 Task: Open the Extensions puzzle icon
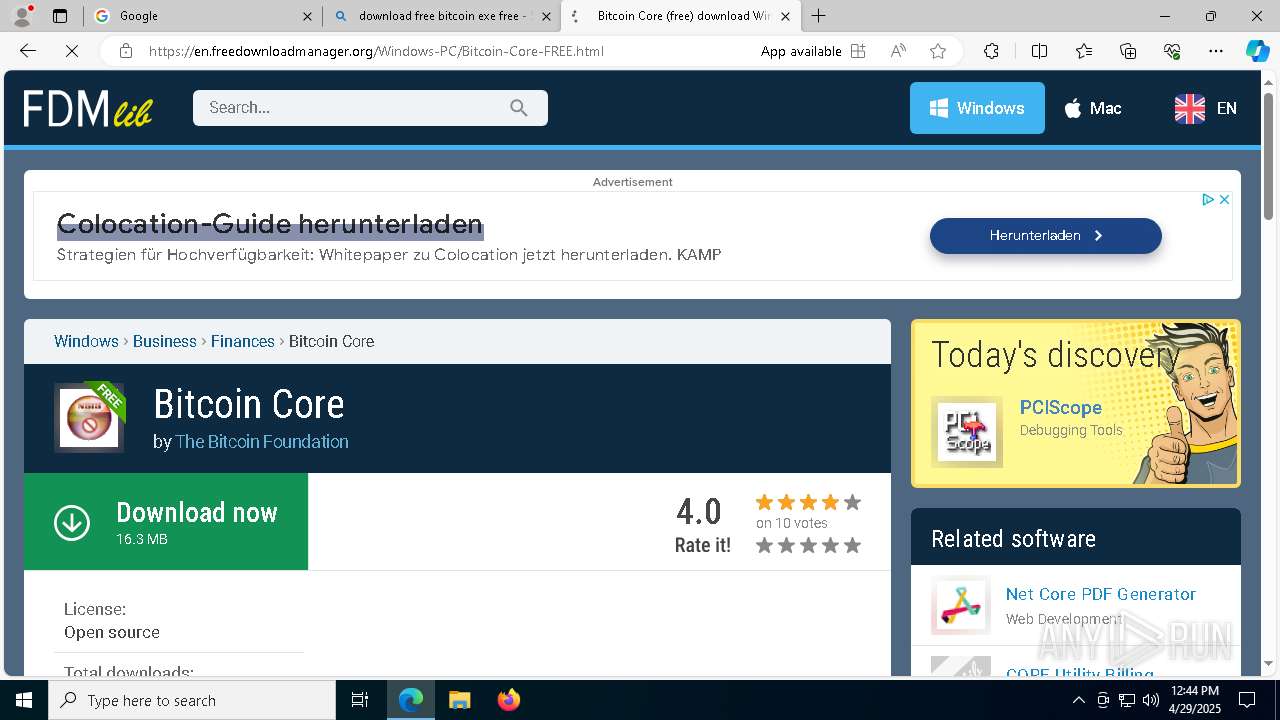point(991,51)
